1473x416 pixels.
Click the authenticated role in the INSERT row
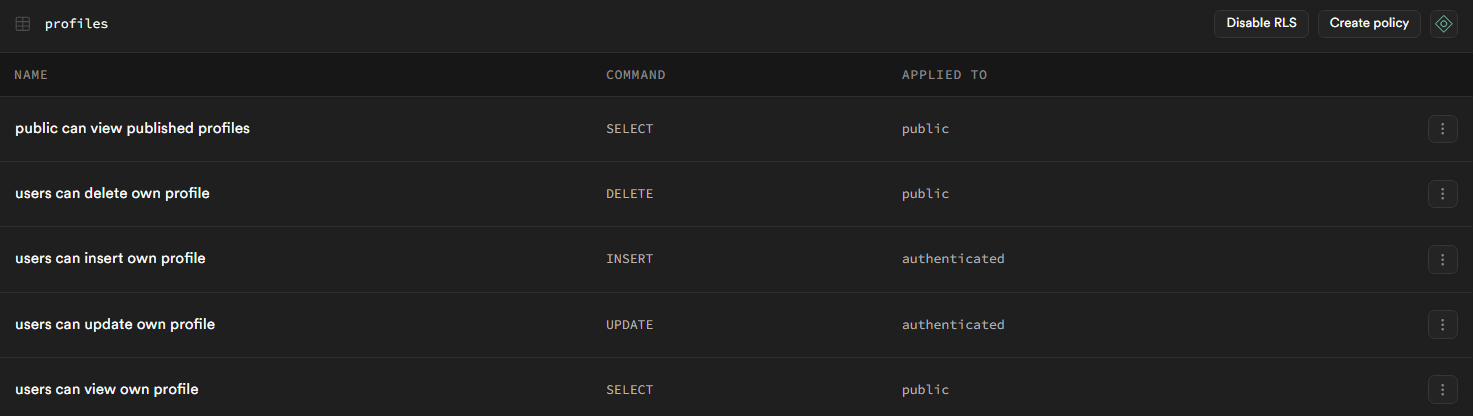pos(953,259)
